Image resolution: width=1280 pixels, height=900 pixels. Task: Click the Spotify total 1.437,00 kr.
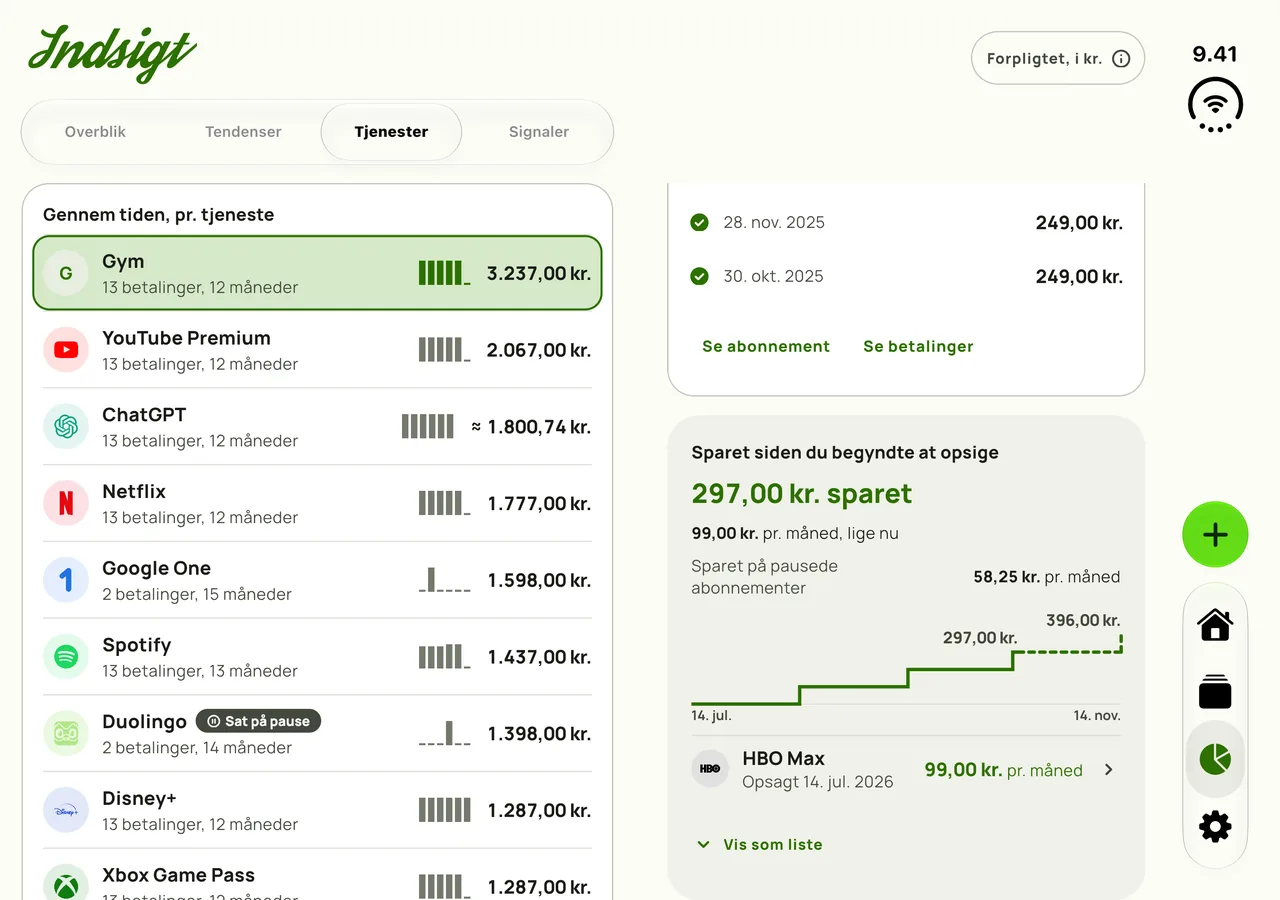tap(539, 658)
